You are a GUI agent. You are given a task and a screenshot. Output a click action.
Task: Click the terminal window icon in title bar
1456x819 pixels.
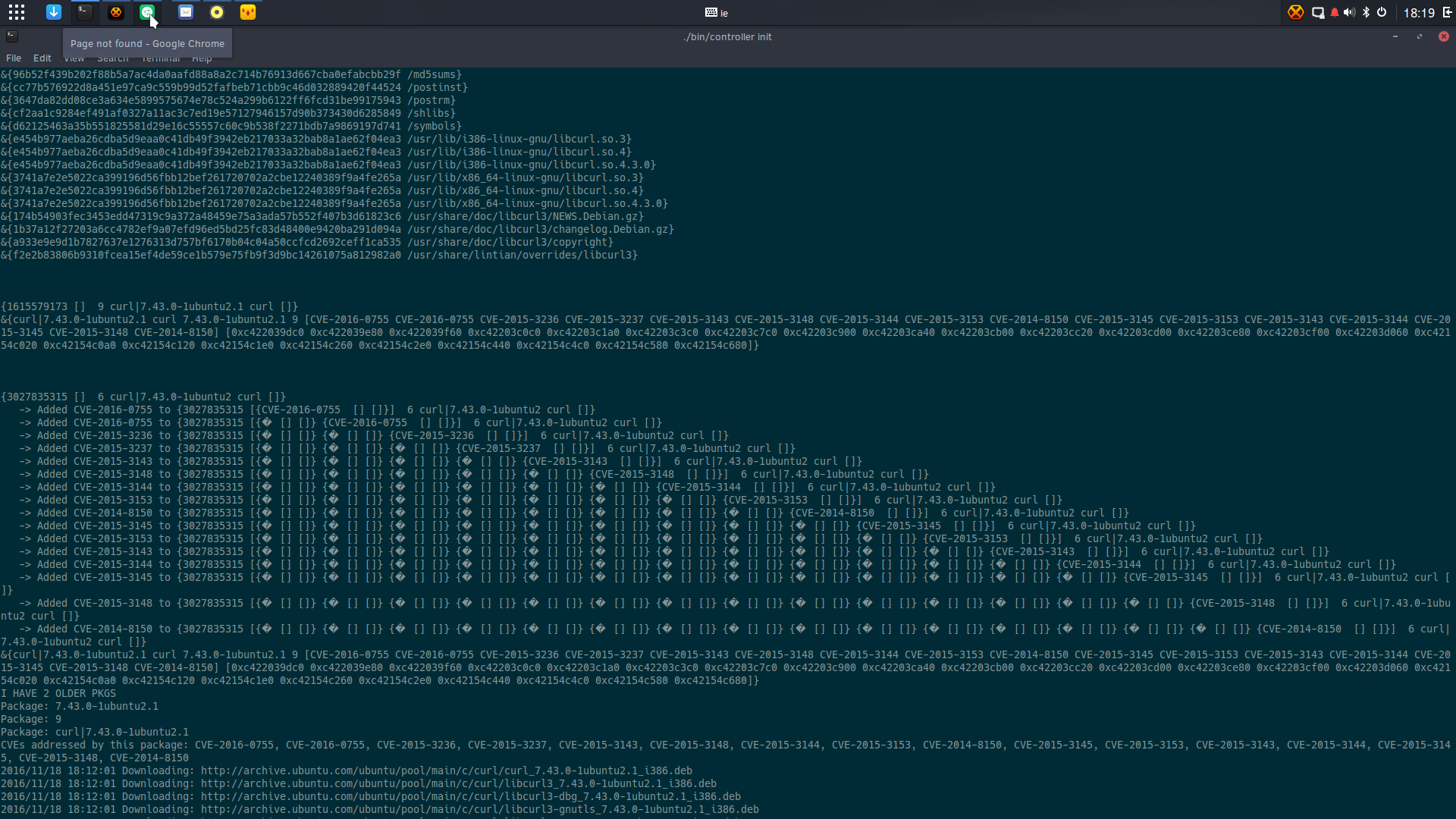(12, 36)
